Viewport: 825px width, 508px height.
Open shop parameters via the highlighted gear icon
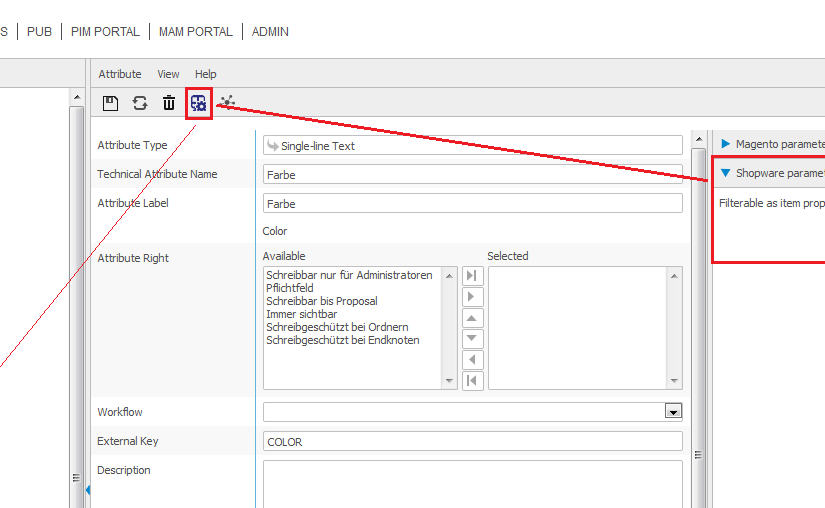point(199,103)
